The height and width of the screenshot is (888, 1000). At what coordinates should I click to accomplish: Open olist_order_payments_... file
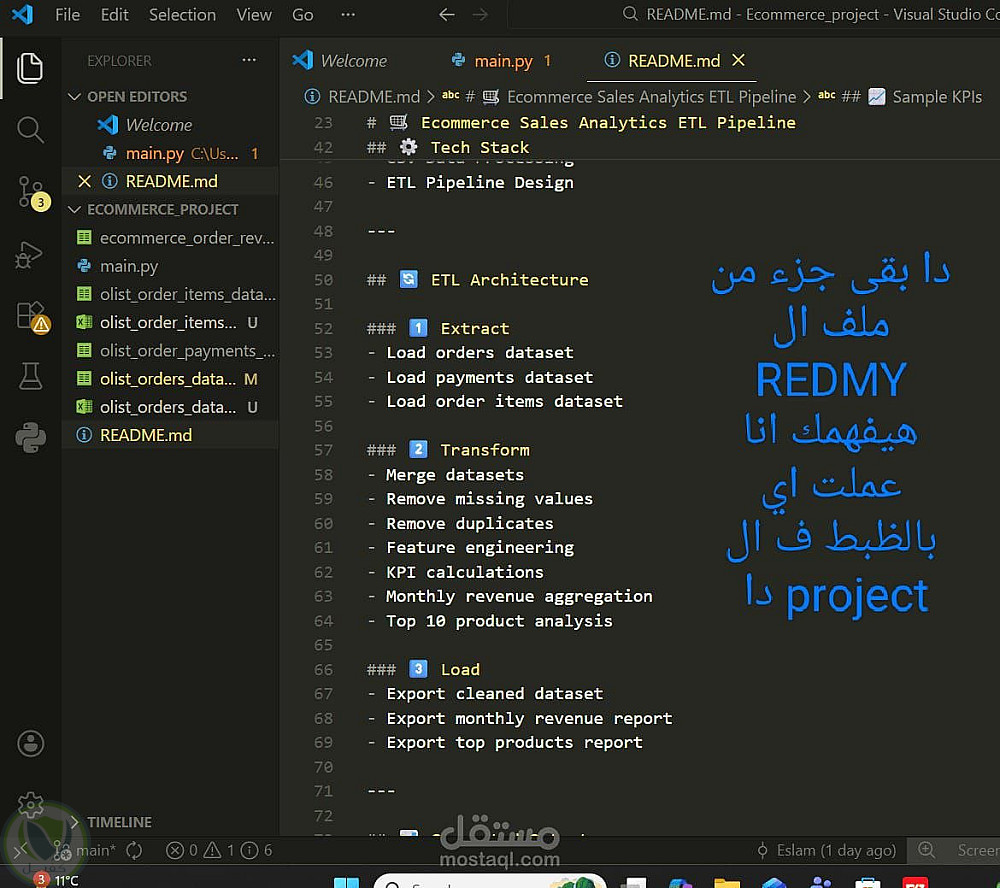170,350
